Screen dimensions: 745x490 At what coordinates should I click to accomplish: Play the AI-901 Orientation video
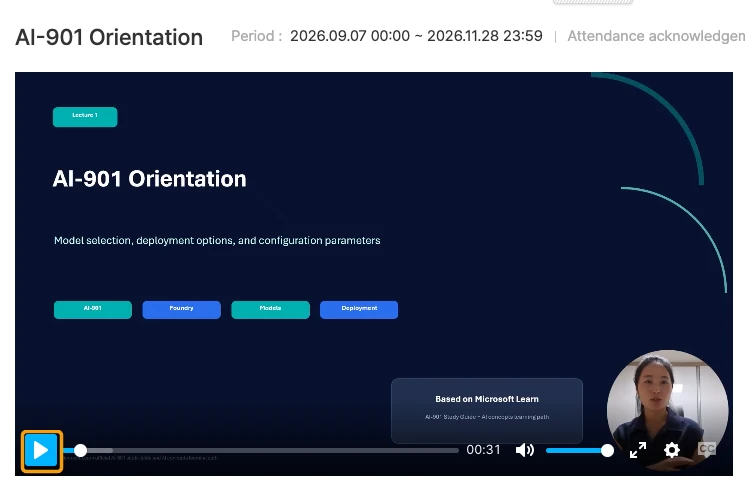pos(41,451)
